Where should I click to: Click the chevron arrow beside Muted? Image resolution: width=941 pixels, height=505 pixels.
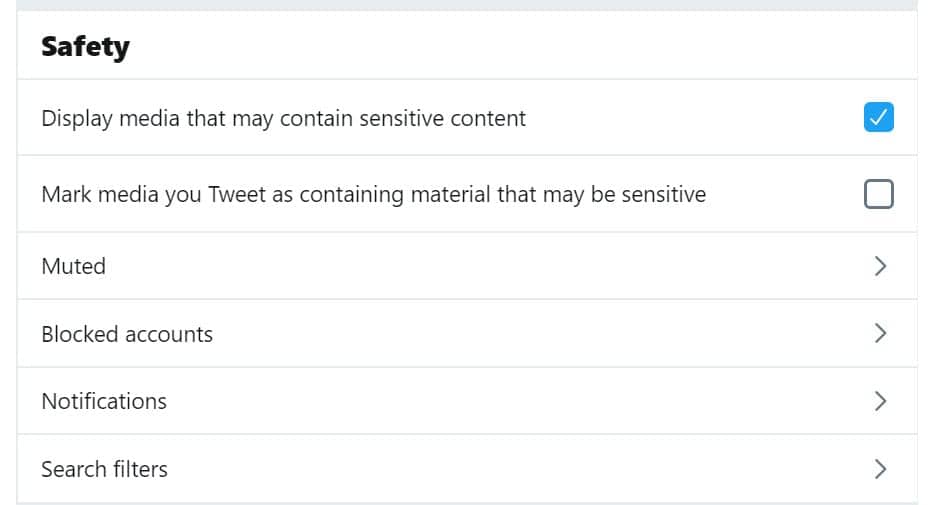[880, 266]
